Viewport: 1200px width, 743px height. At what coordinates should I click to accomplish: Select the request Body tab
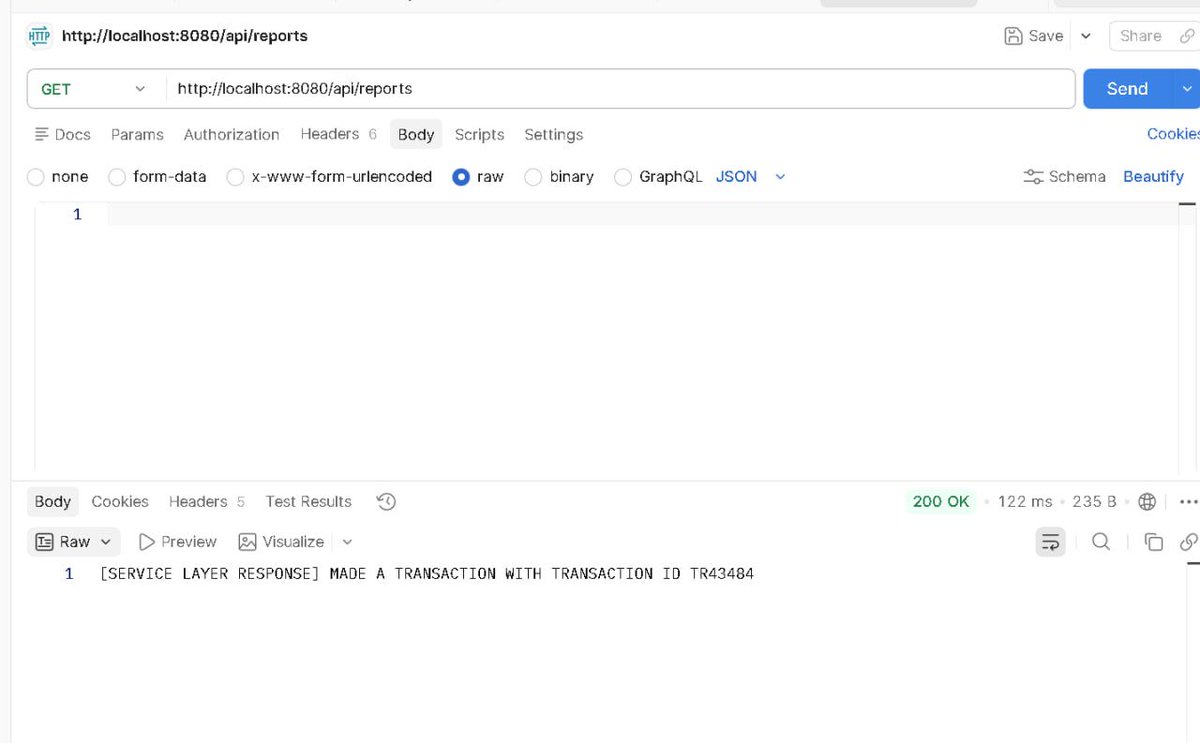click(x=416, y=134)
